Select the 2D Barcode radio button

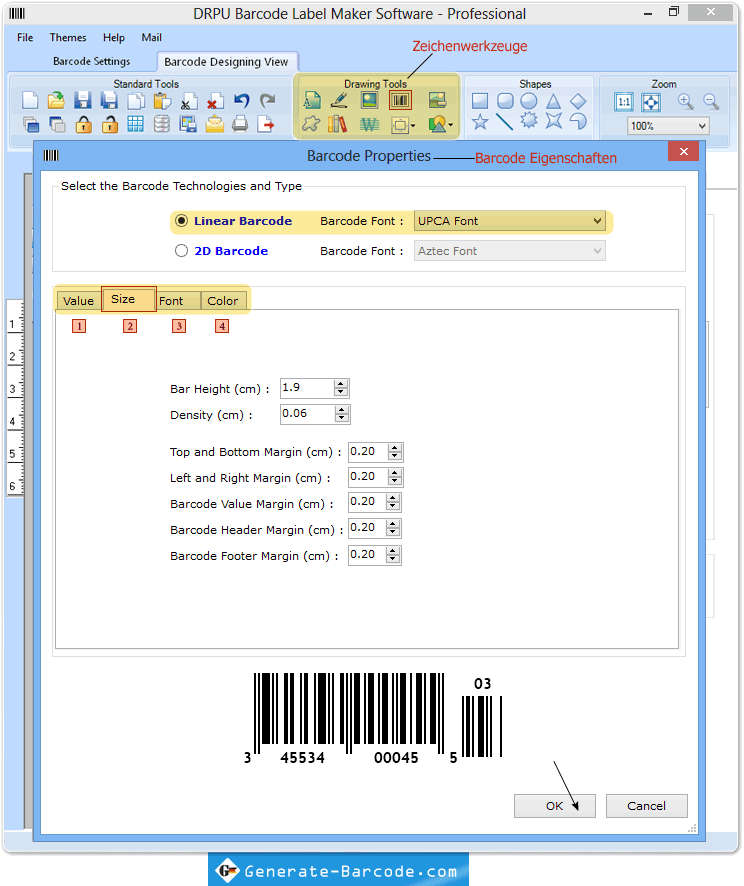pos(181,251)
